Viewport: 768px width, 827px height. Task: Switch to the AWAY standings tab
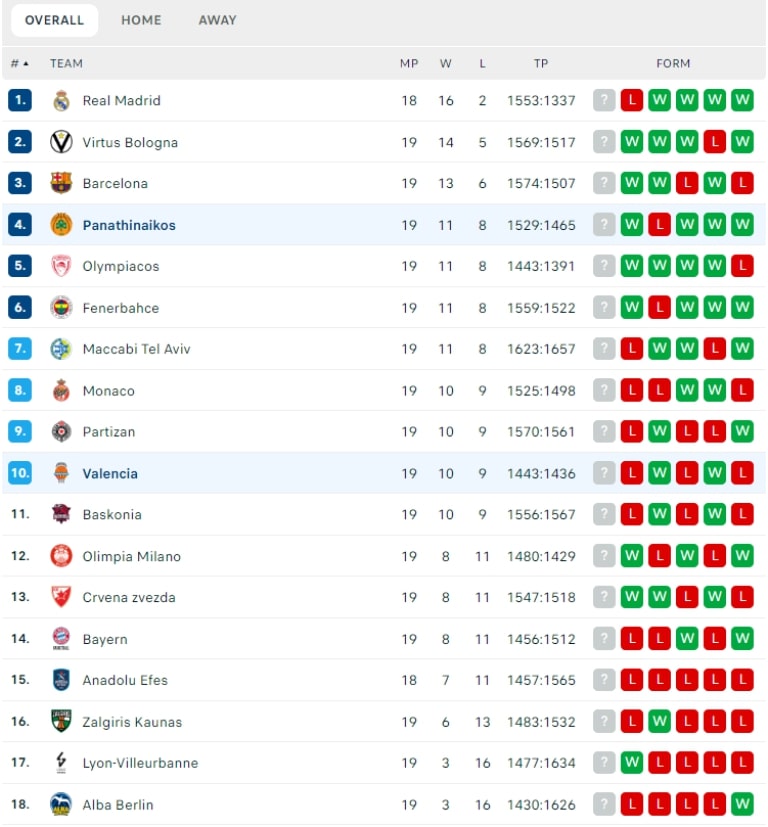pyautogui.click(x=217, y=20)
